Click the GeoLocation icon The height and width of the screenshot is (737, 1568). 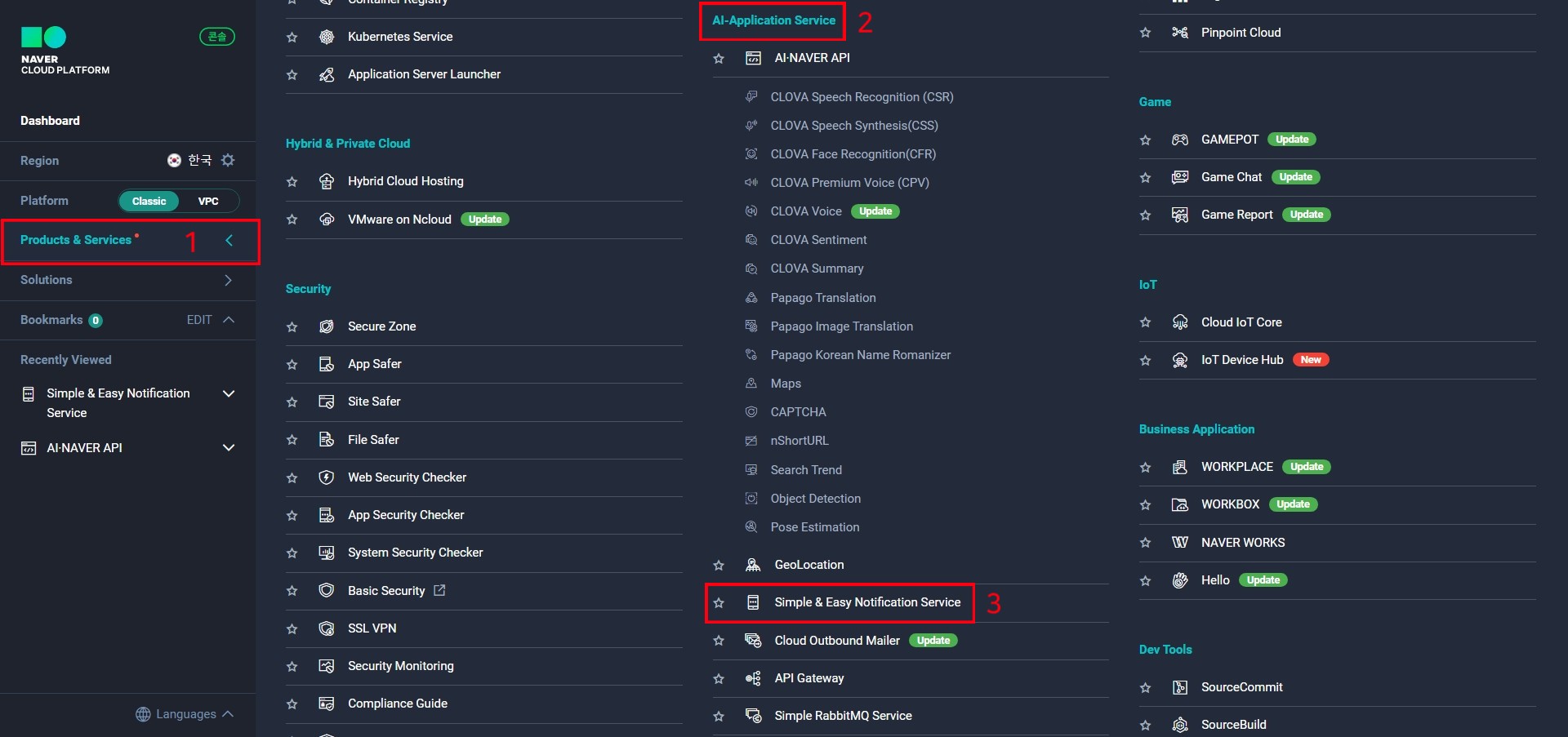coord(753,565)
